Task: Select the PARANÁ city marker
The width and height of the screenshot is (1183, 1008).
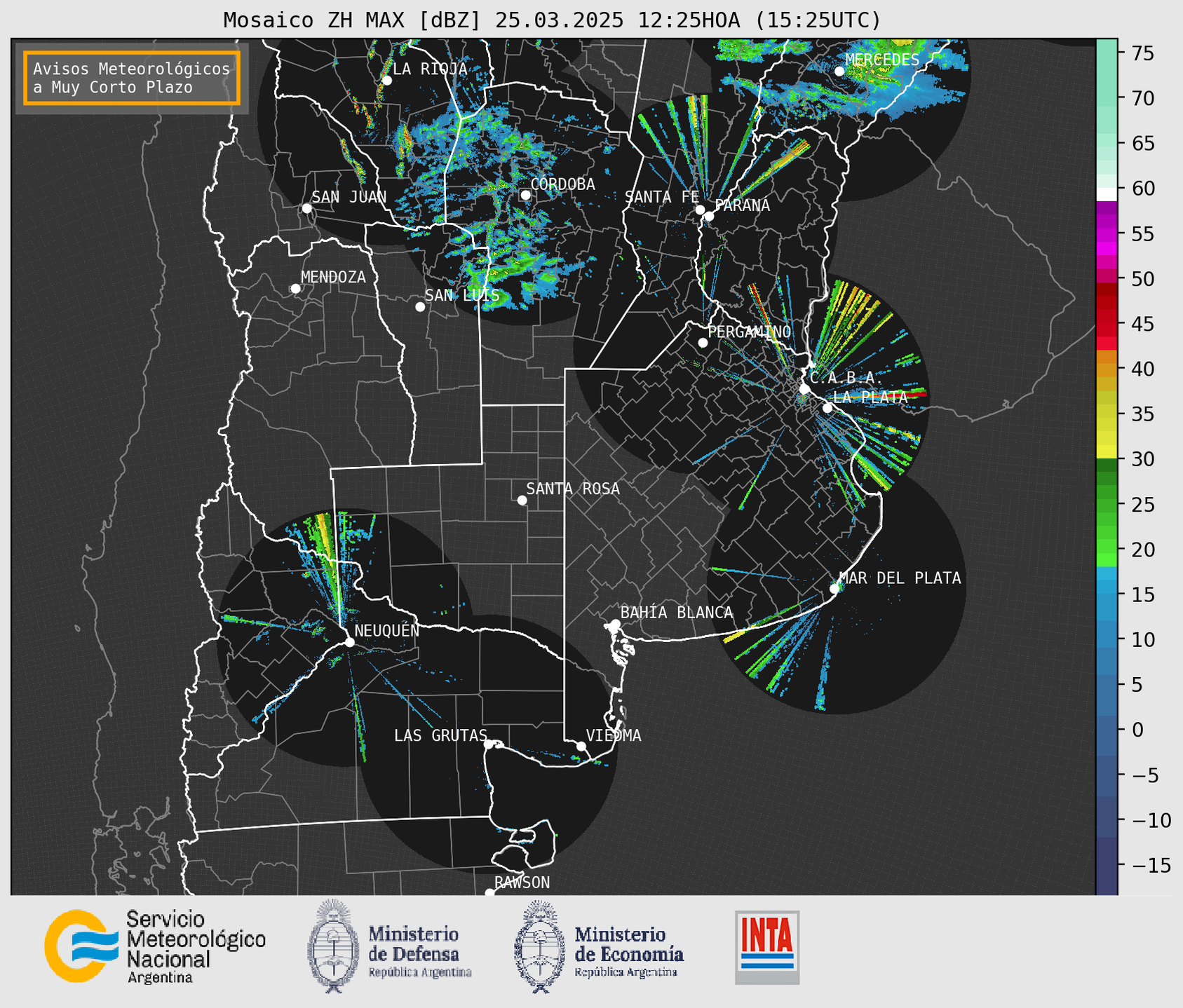Action: [709, 216]
